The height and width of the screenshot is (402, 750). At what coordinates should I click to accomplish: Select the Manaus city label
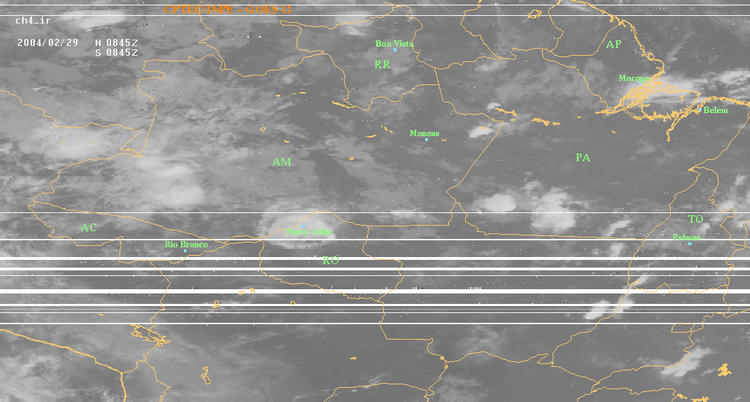click(x=424, y=133)
